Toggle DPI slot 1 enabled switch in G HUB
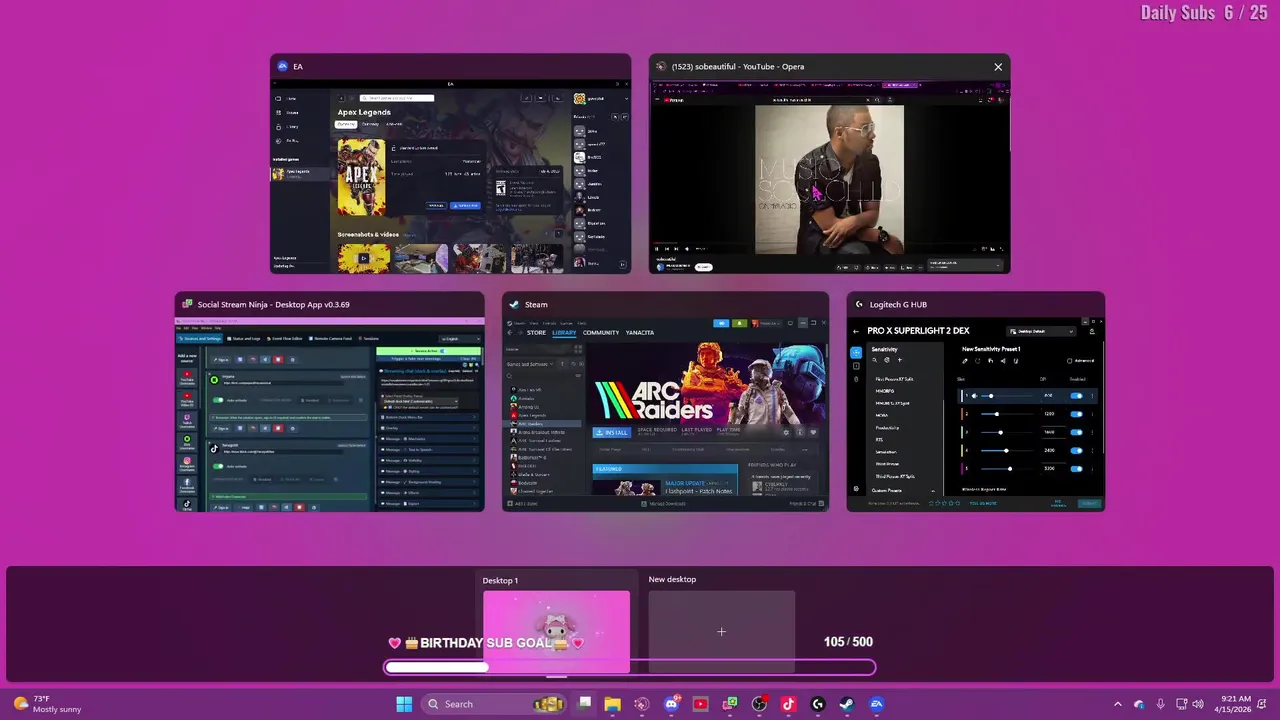 [x=1077, y=396]
